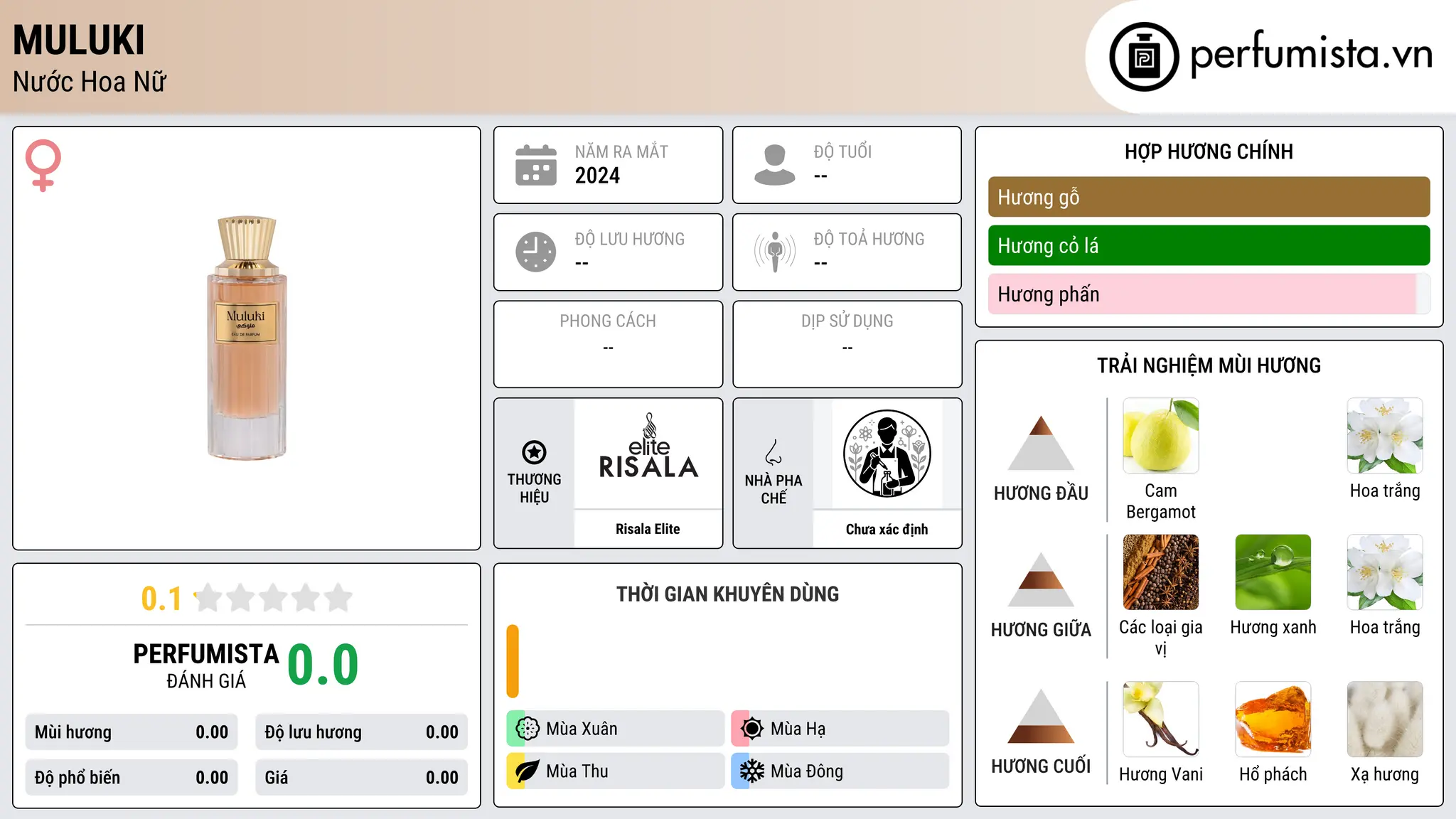Select the Các loại gia vị spices thumbnail
1456x819 pixels.
tap(1161, 572)
